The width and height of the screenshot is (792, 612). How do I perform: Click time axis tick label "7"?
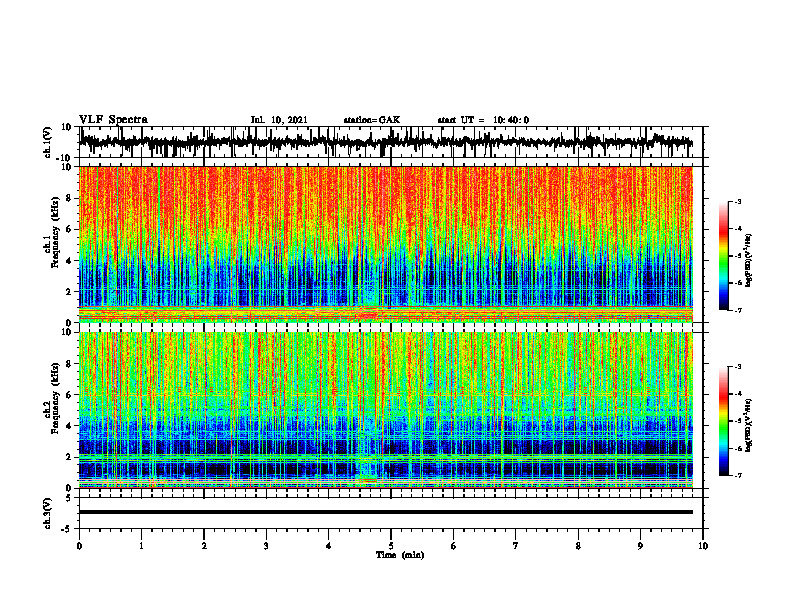point(516,546)
